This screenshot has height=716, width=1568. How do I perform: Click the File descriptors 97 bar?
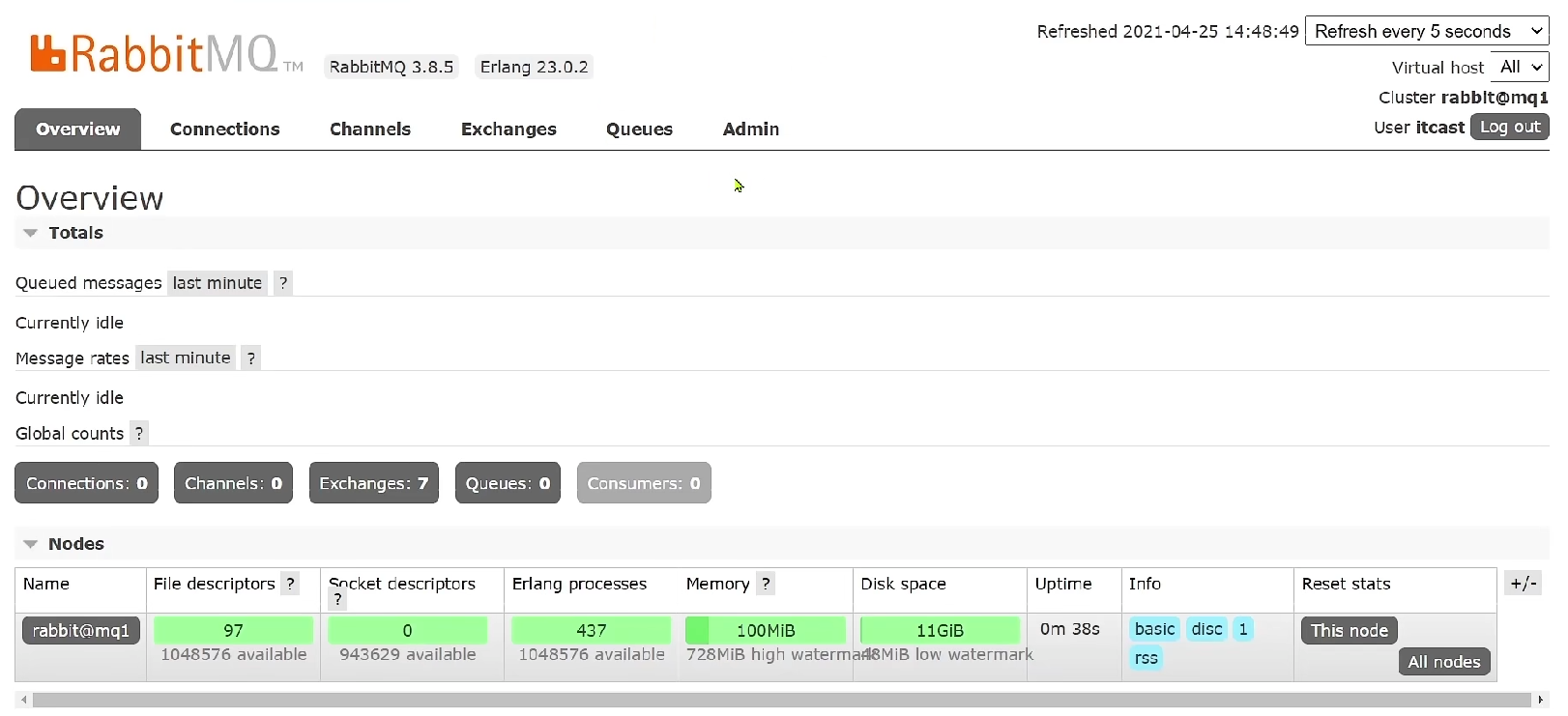tap(233, 630)
